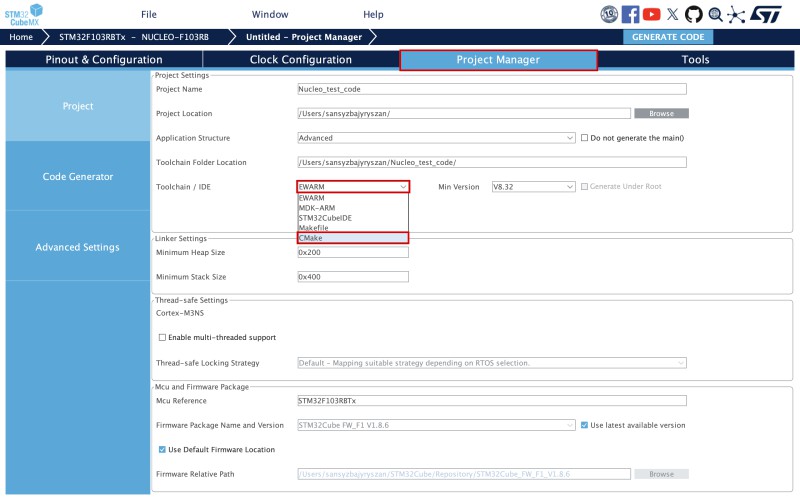
Task: Click the magnifier search icon in the header
Action: click(715, 14)
